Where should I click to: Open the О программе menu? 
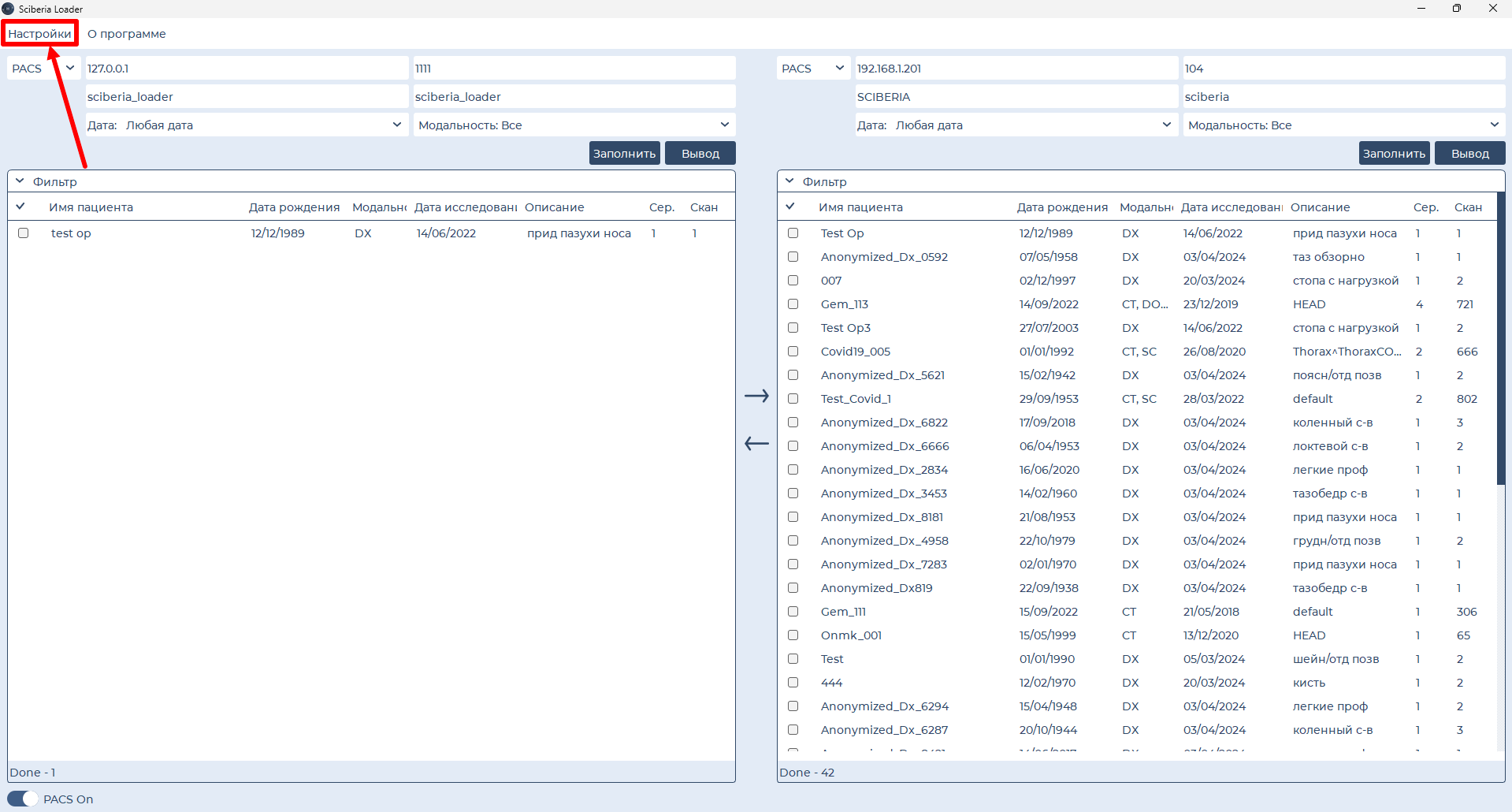[127, 34]
